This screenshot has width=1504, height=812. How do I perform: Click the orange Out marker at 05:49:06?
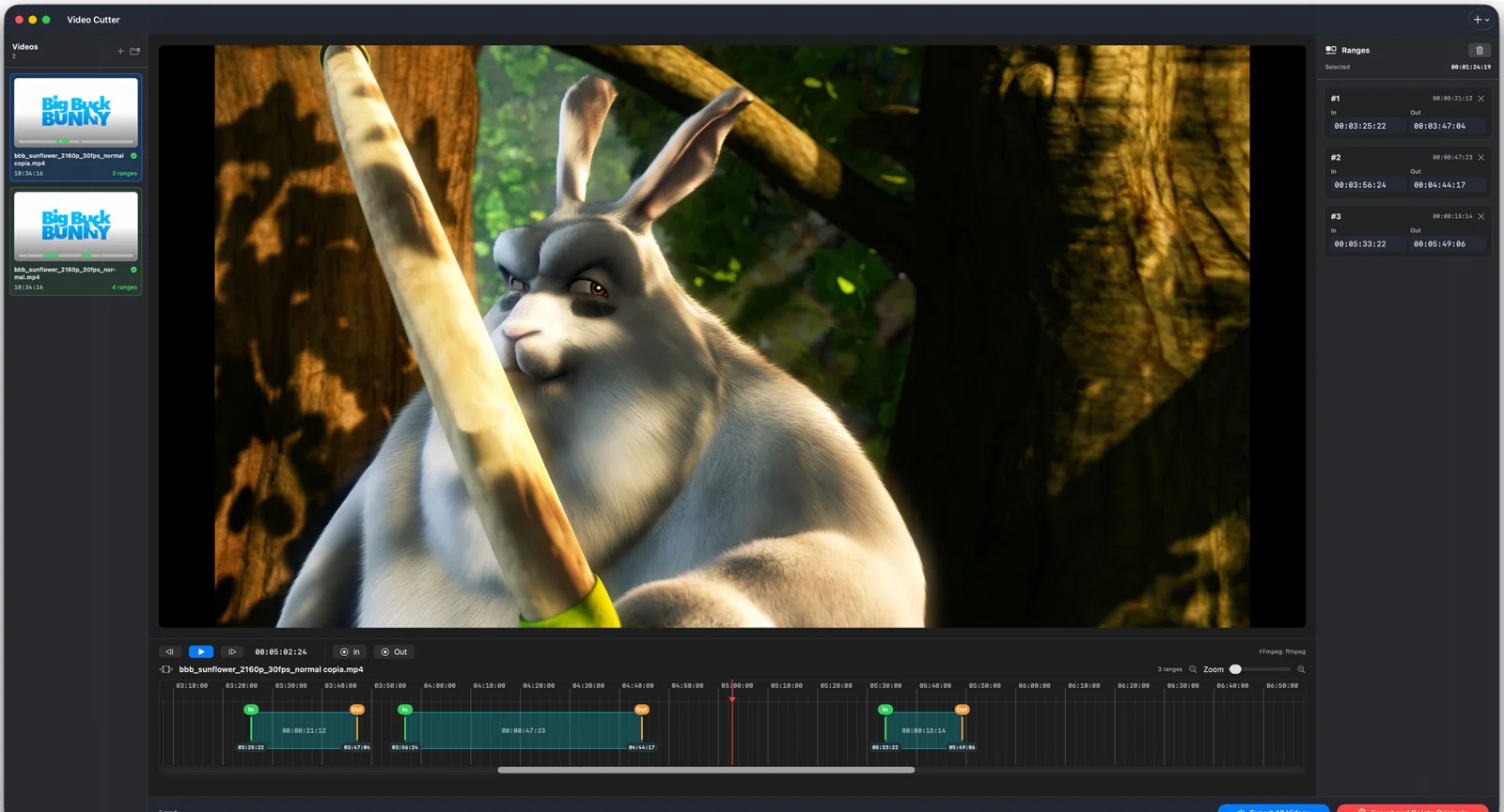pyautogui.click(x=962, y=710)
